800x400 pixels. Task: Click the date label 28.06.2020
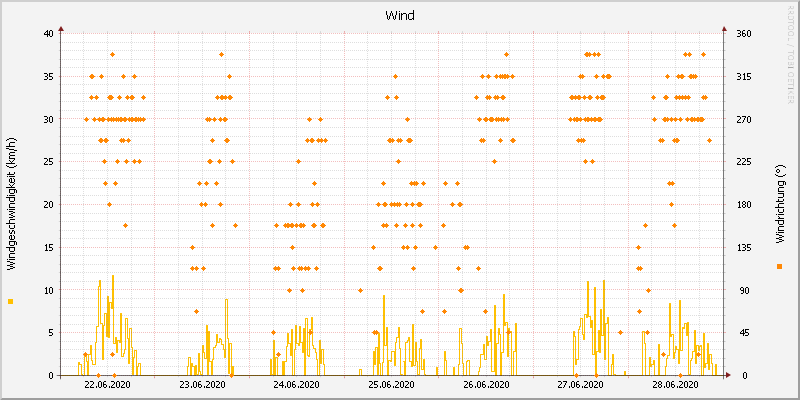click(676, 384)
